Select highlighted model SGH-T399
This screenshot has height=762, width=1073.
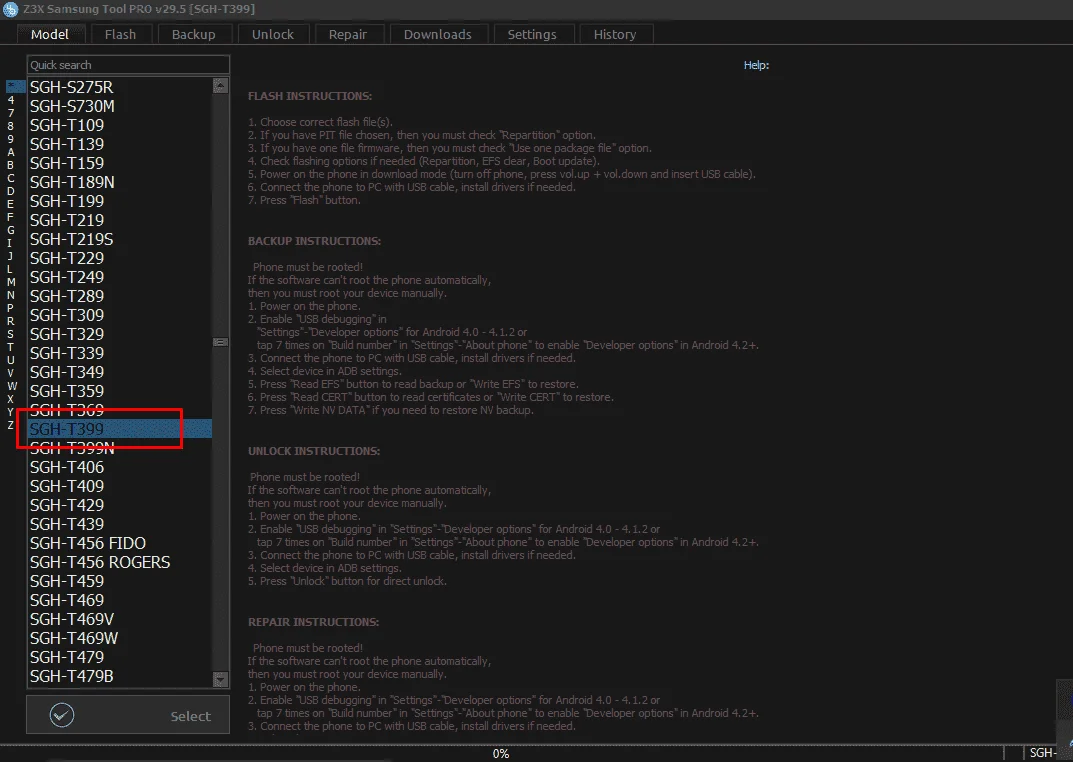pos(120,429)
